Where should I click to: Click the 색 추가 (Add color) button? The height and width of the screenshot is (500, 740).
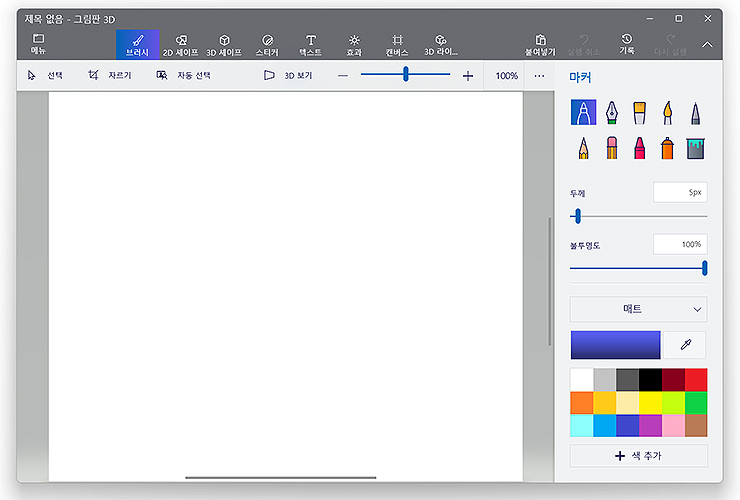click(x=639, y=456)
